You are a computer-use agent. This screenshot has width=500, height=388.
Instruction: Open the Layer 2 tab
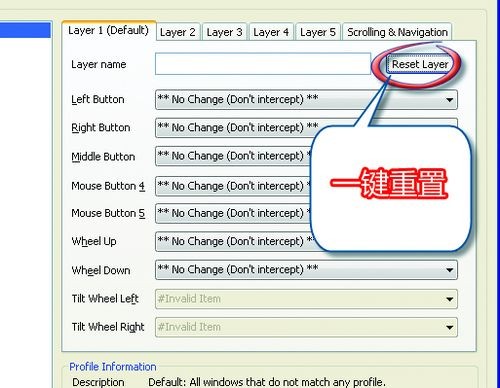[178, 32]
